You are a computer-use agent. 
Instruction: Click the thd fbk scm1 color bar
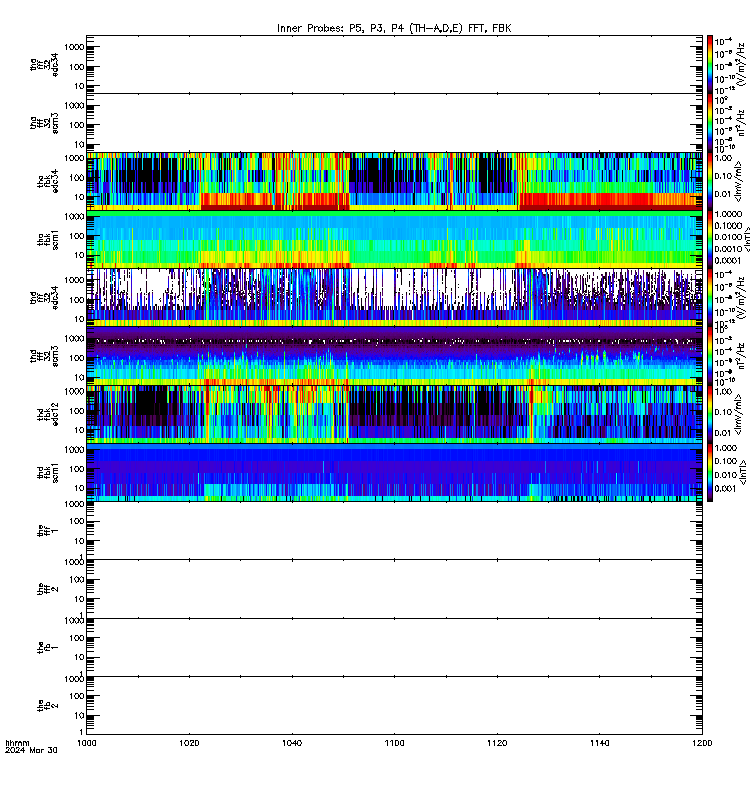click(710, 473)
